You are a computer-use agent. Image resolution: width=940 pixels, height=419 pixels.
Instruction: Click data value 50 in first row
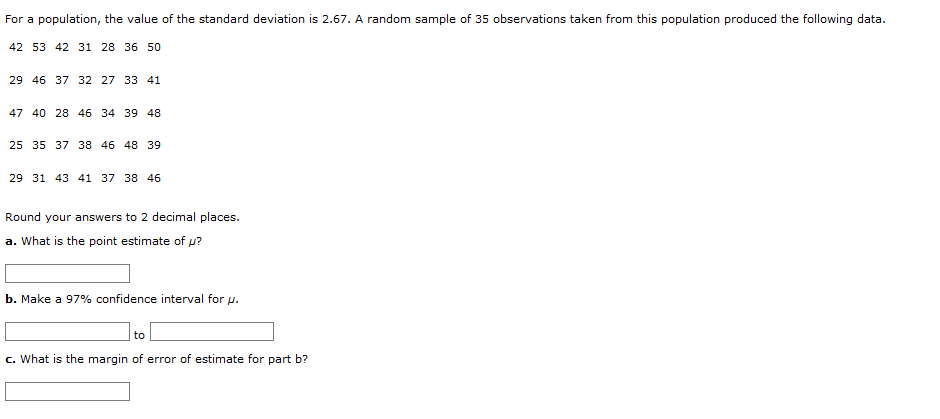(x=154, y=47)
